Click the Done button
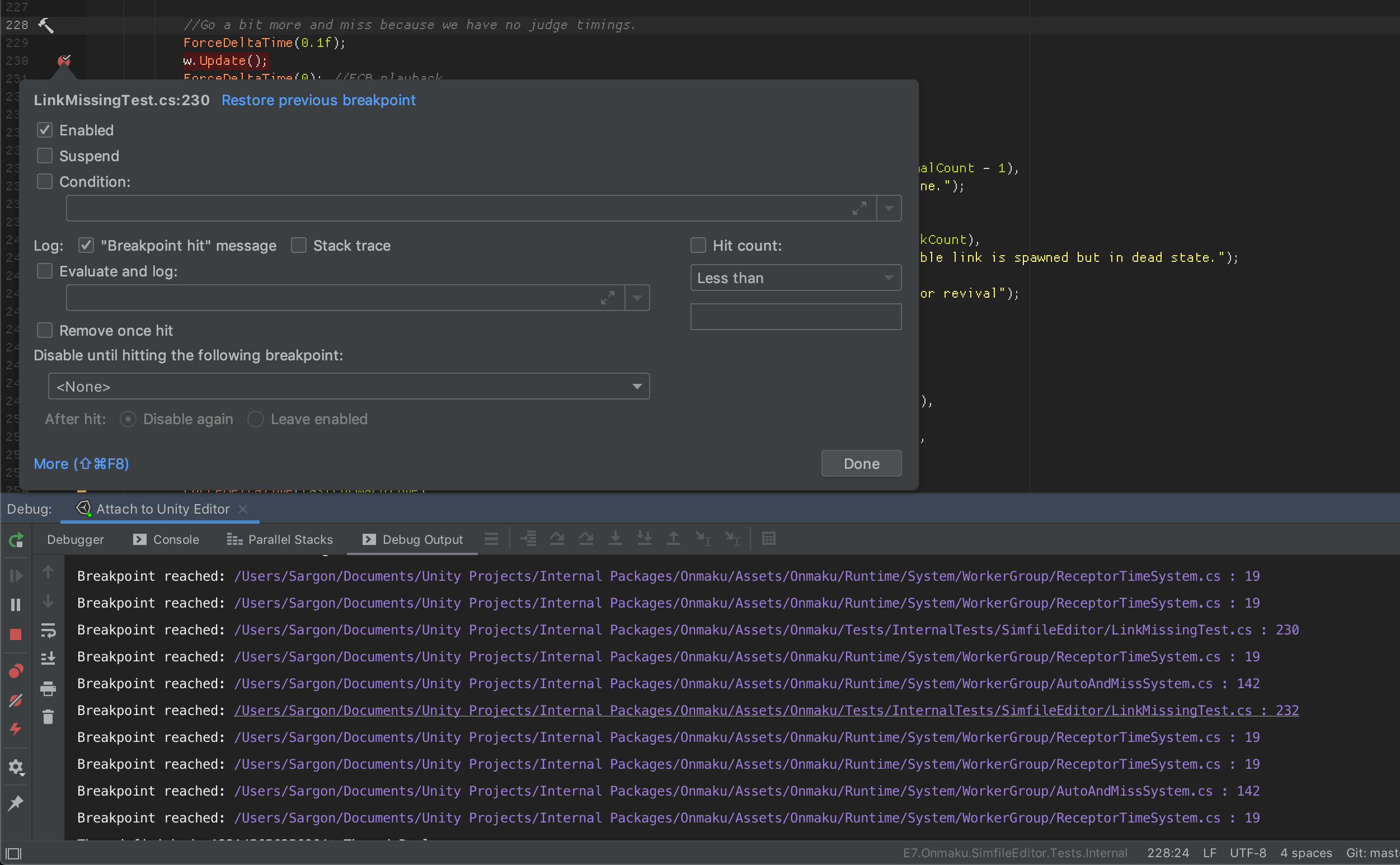Image resolution: width=1400 pixels, height=865 pixels. pos(862,464)
